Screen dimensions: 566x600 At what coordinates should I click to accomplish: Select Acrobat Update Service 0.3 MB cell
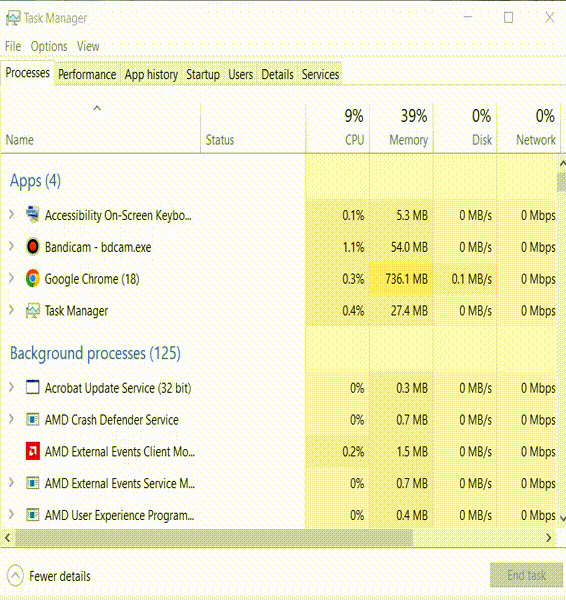click(x=401, y=388)
